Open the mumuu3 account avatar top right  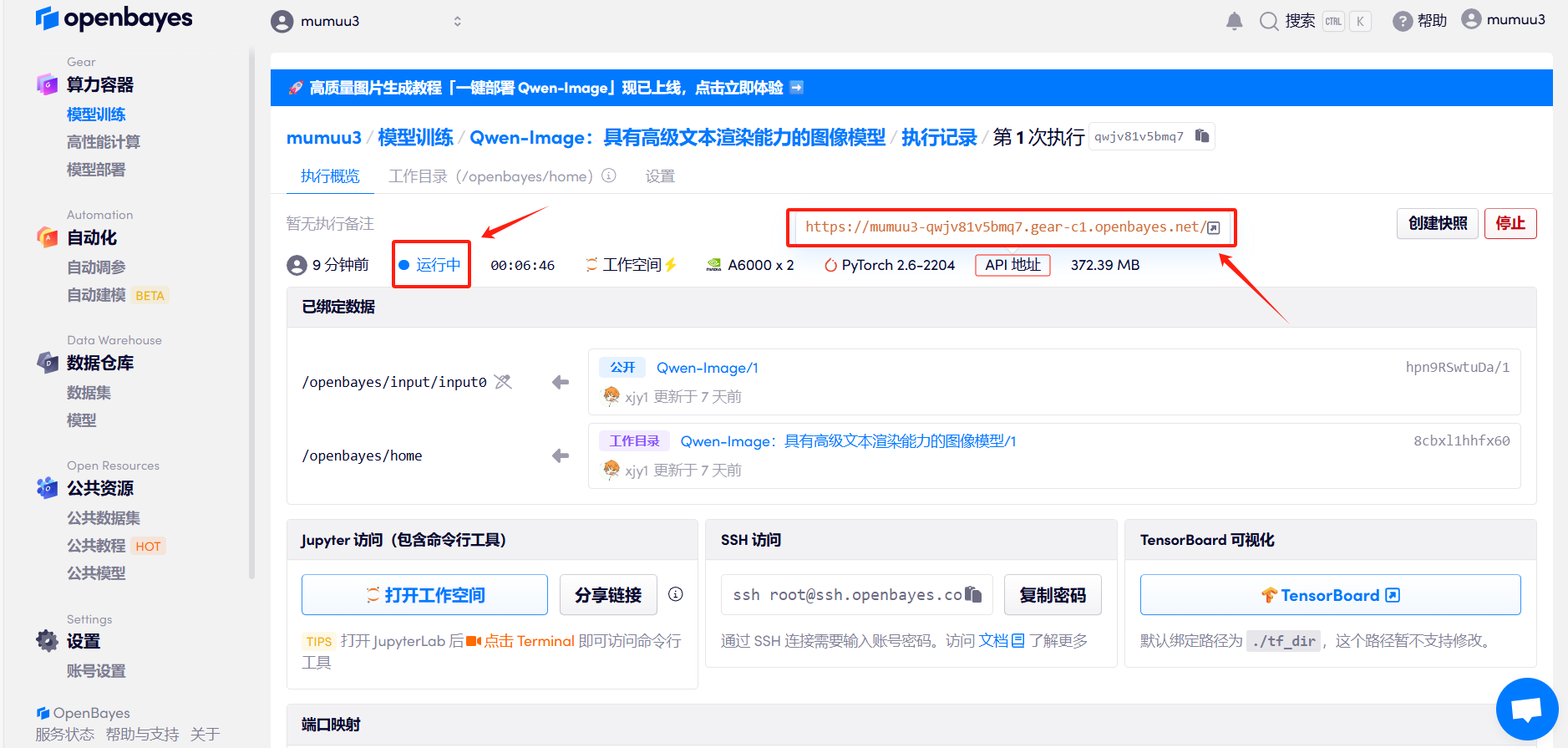1471,19
